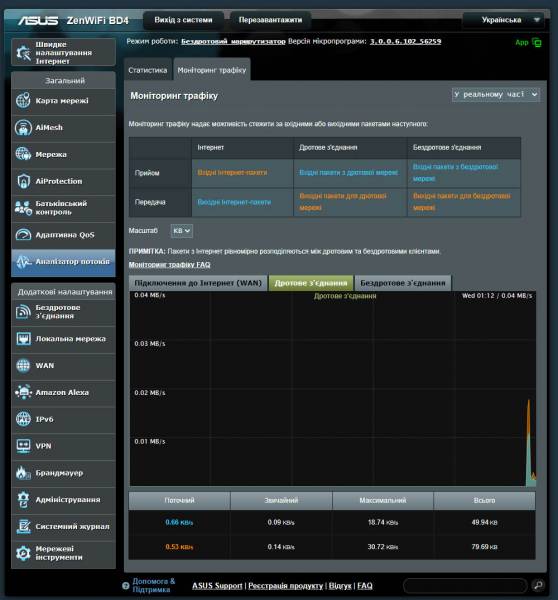Image resolution: width=558 pixels, height=600 pixels.
Task: Click the Адміністрування gear icon
Action: tap(23, 500)
